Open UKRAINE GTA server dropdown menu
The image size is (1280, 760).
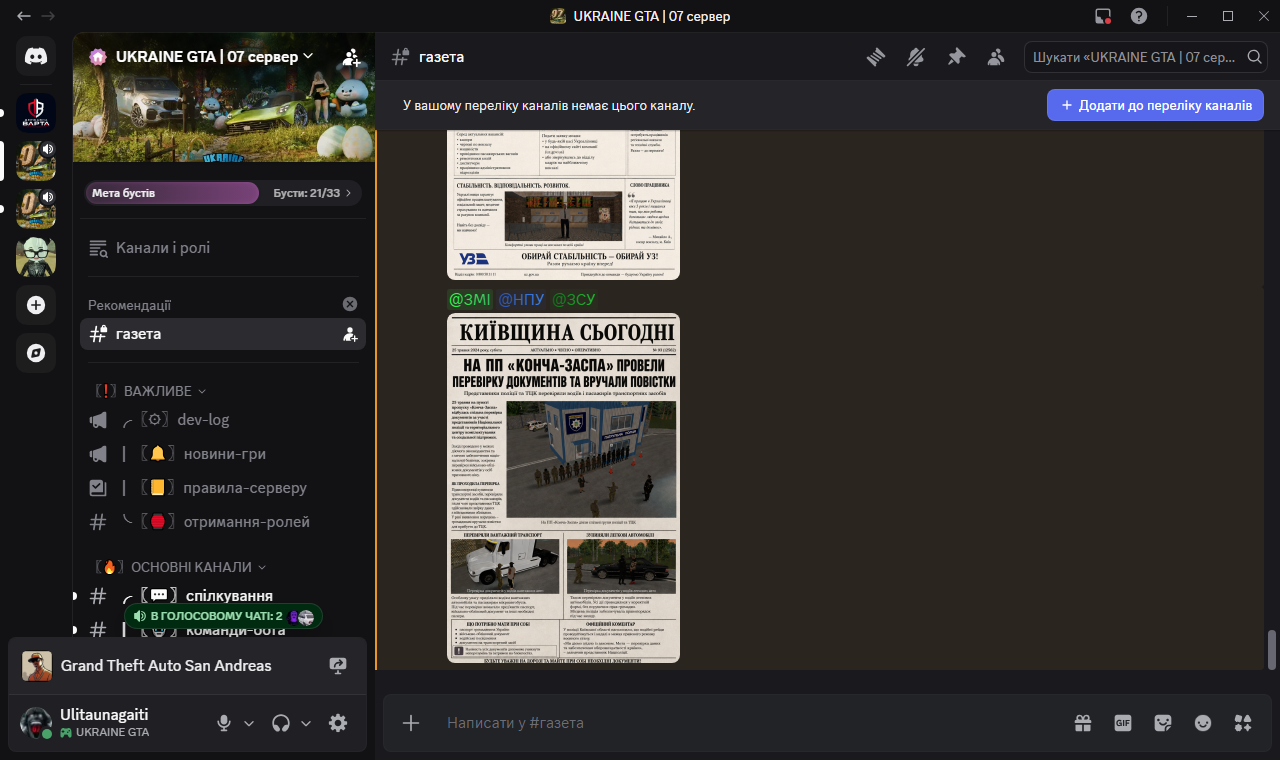(215, 57)
